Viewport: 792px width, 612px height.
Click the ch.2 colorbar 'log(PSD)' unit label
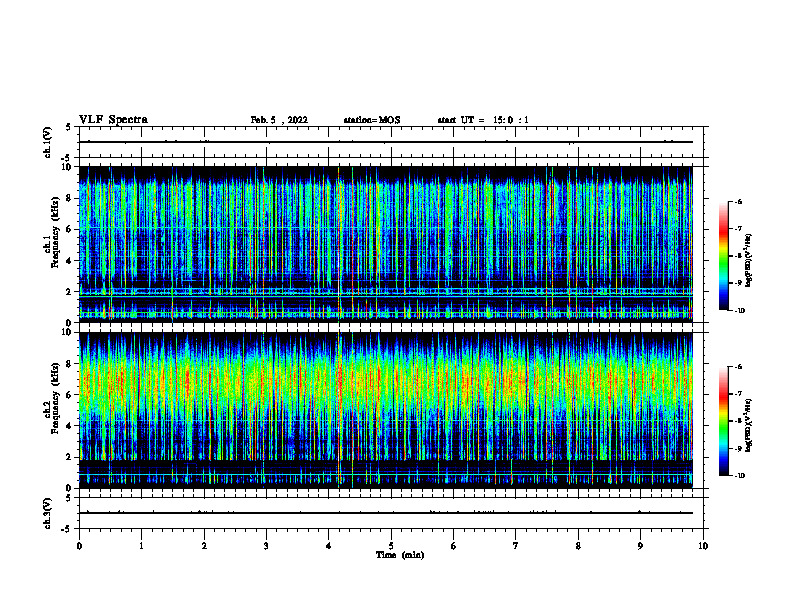point(748,425)
